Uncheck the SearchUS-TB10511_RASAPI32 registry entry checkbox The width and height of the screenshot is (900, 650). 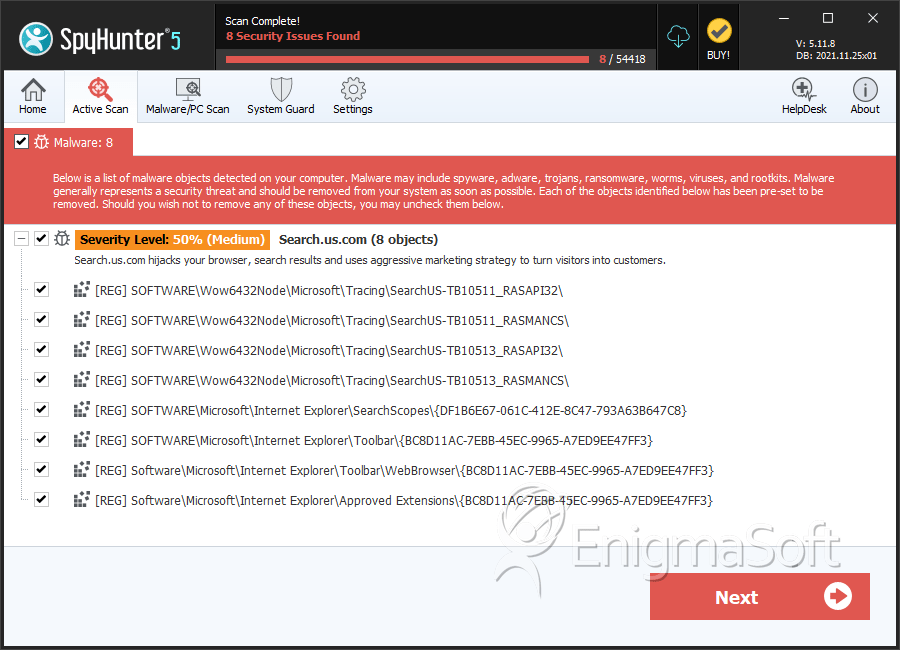(x=41, y=290)
